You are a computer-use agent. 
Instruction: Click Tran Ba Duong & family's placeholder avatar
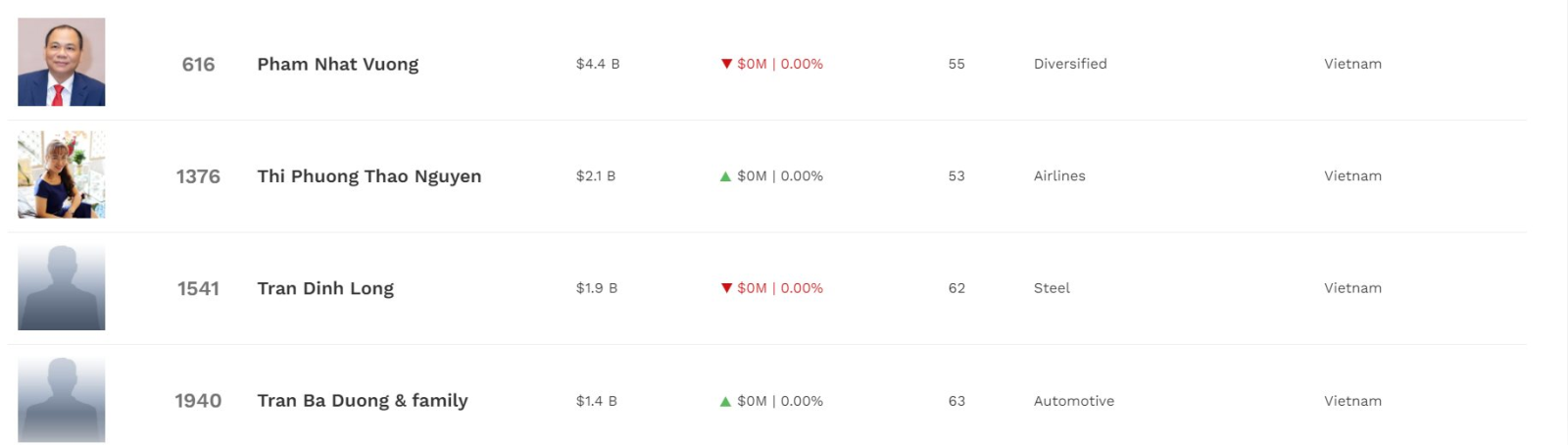(62, 399)
